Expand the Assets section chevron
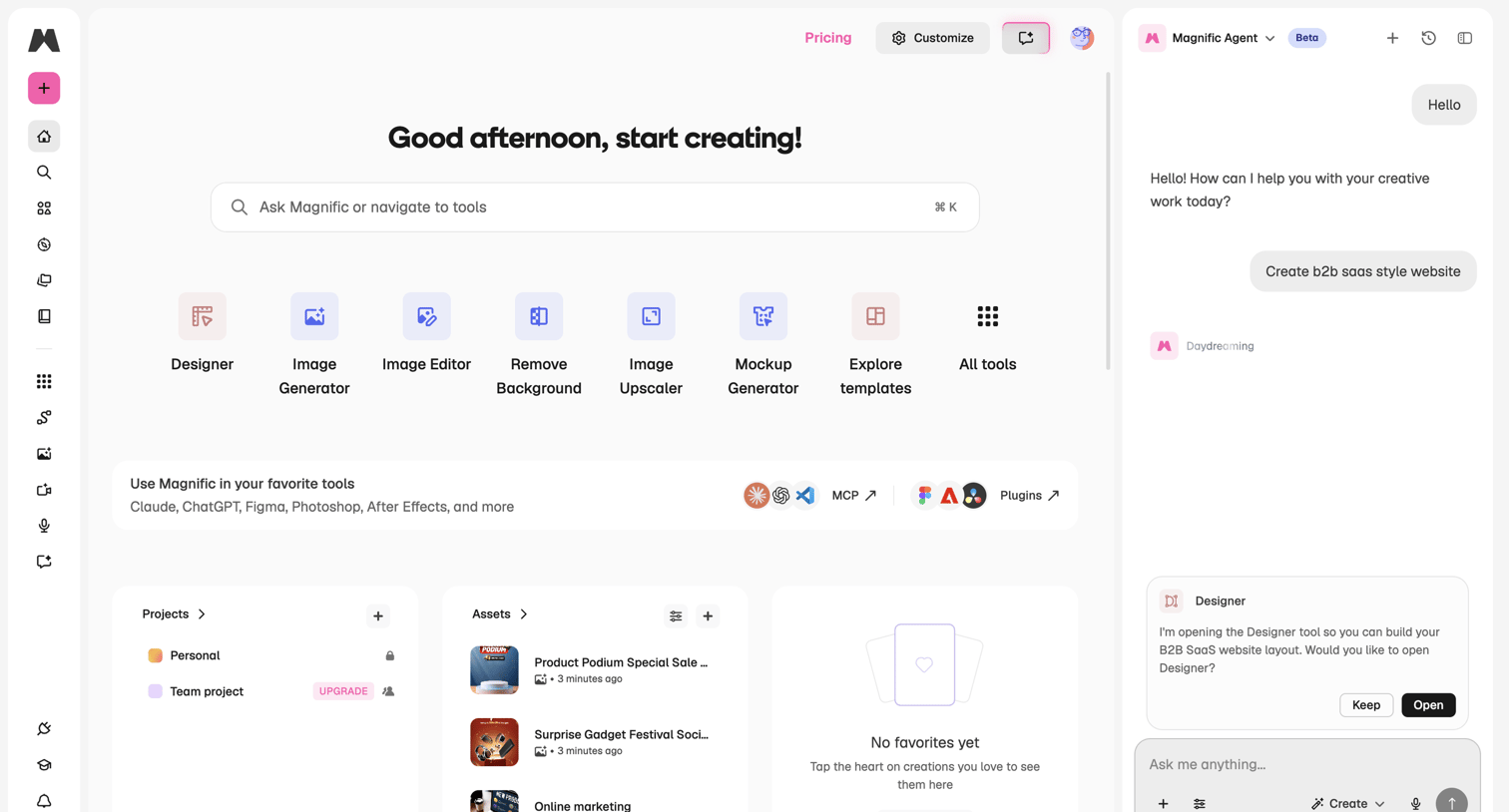Image resolution: width=1509 pixels, height=812 pixels. pos(524,614)
